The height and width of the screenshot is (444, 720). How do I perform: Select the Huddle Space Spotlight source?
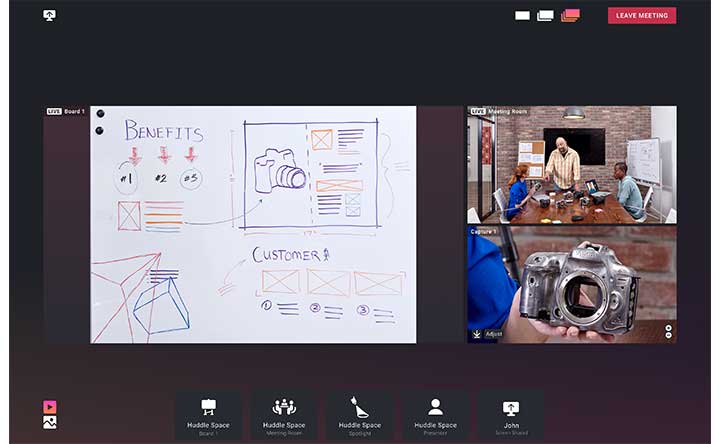359,415
